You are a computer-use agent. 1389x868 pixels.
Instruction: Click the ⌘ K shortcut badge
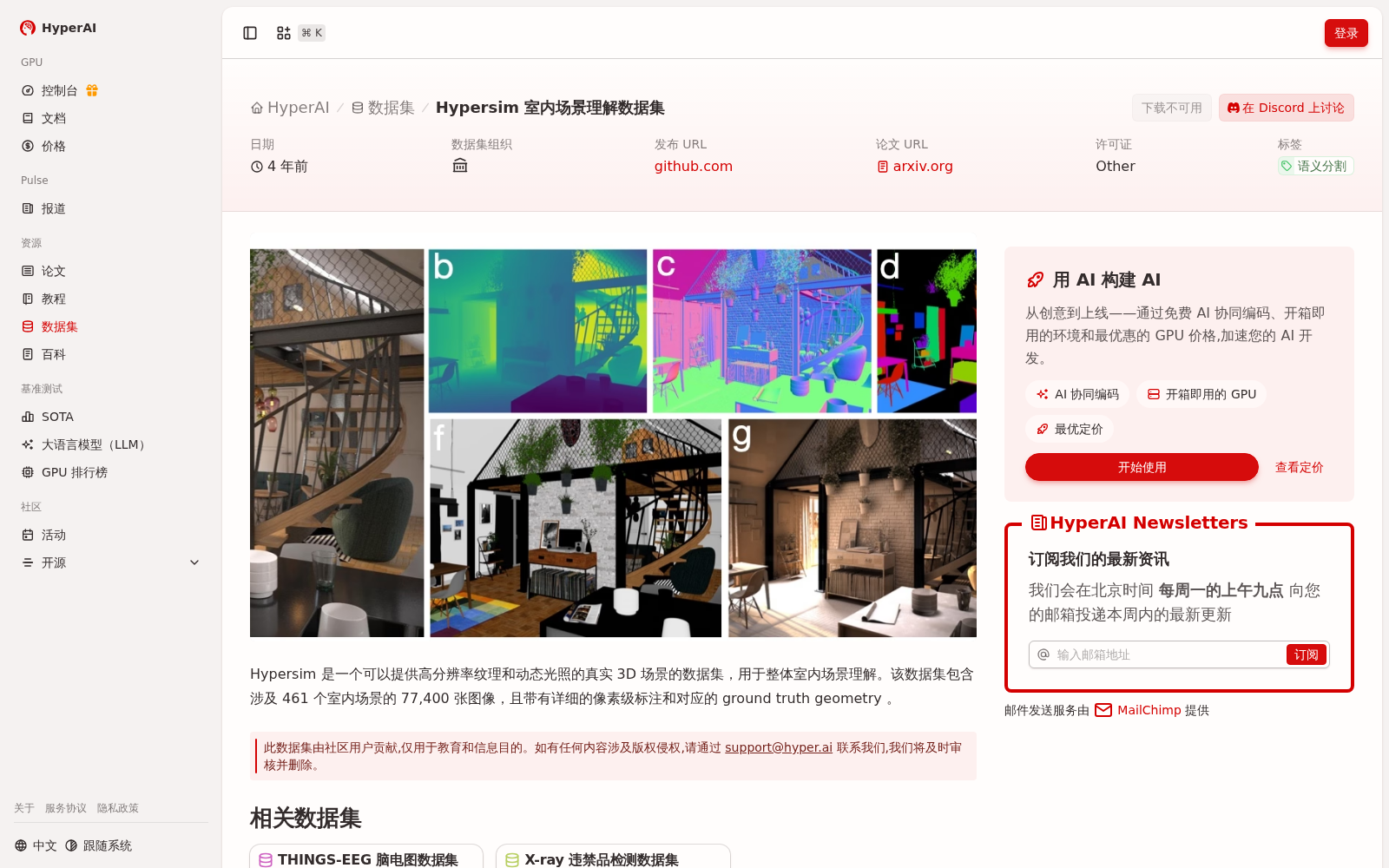coord(312,33)
